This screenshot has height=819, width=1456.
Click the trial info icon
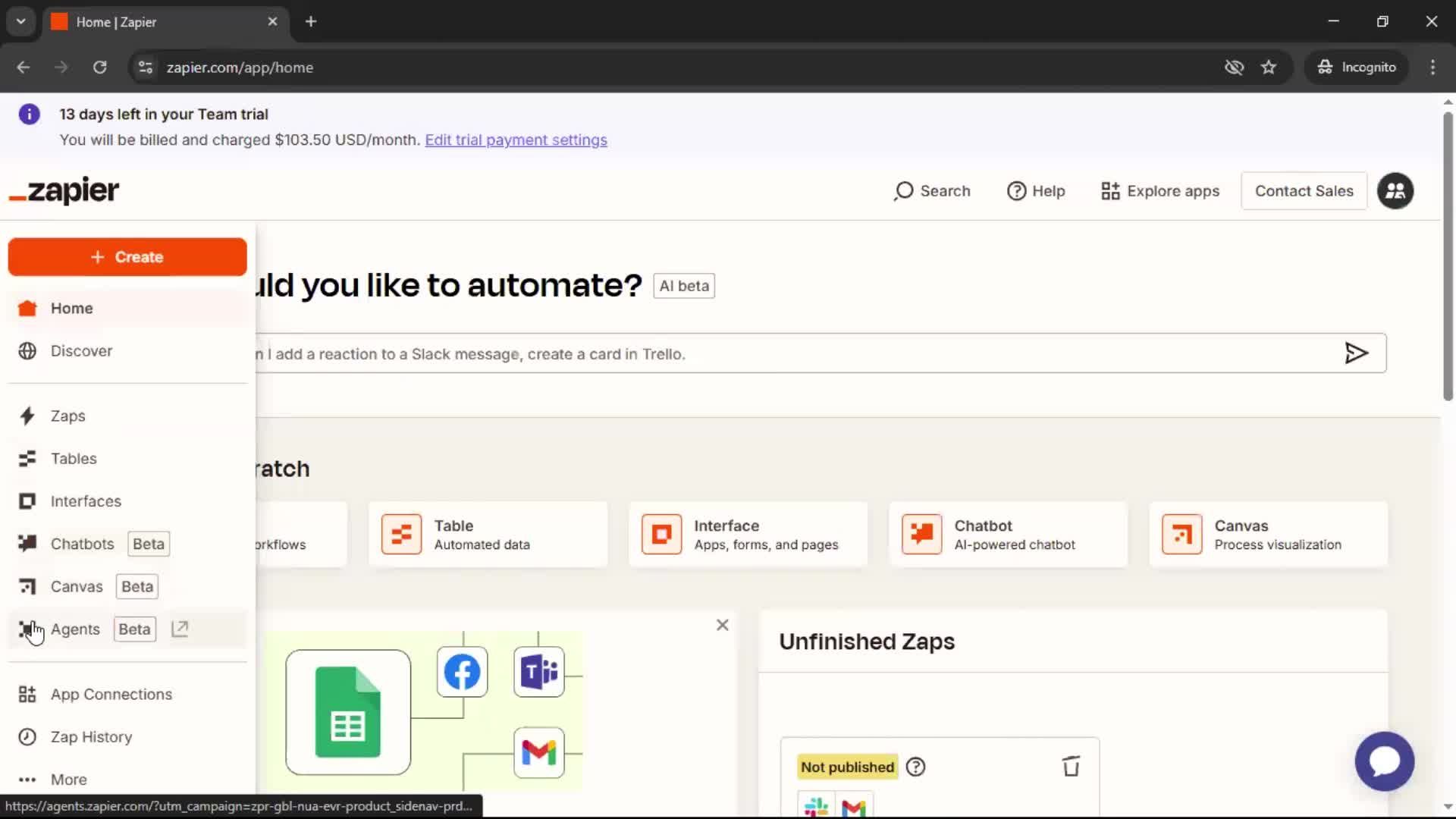pos(29,115)
